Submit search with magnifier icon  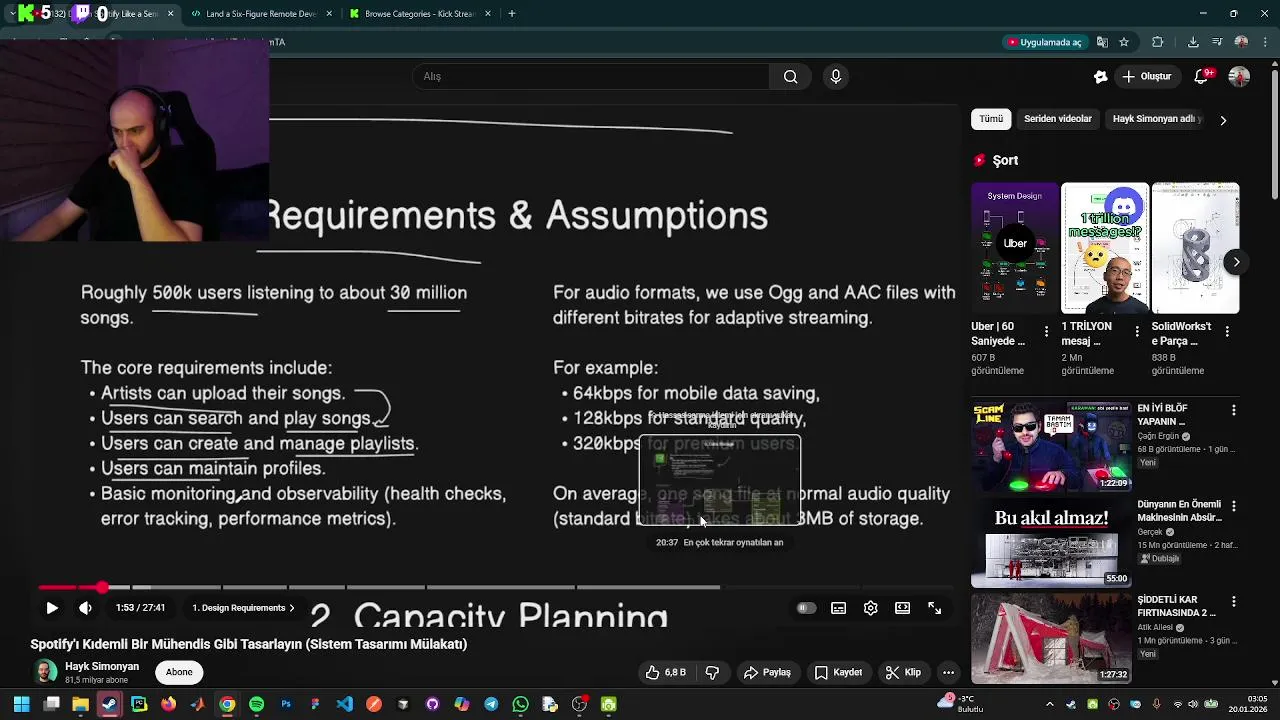790,76
